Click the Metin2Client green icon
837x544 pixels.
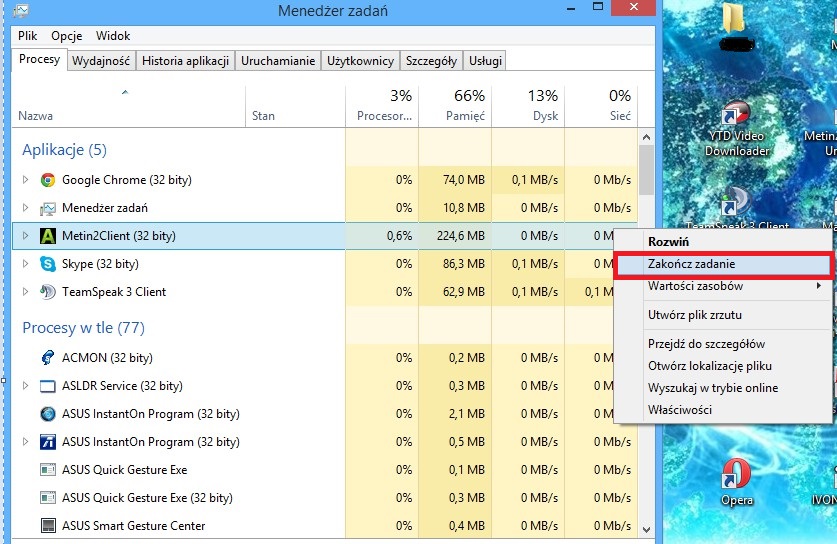pos(48,236)
